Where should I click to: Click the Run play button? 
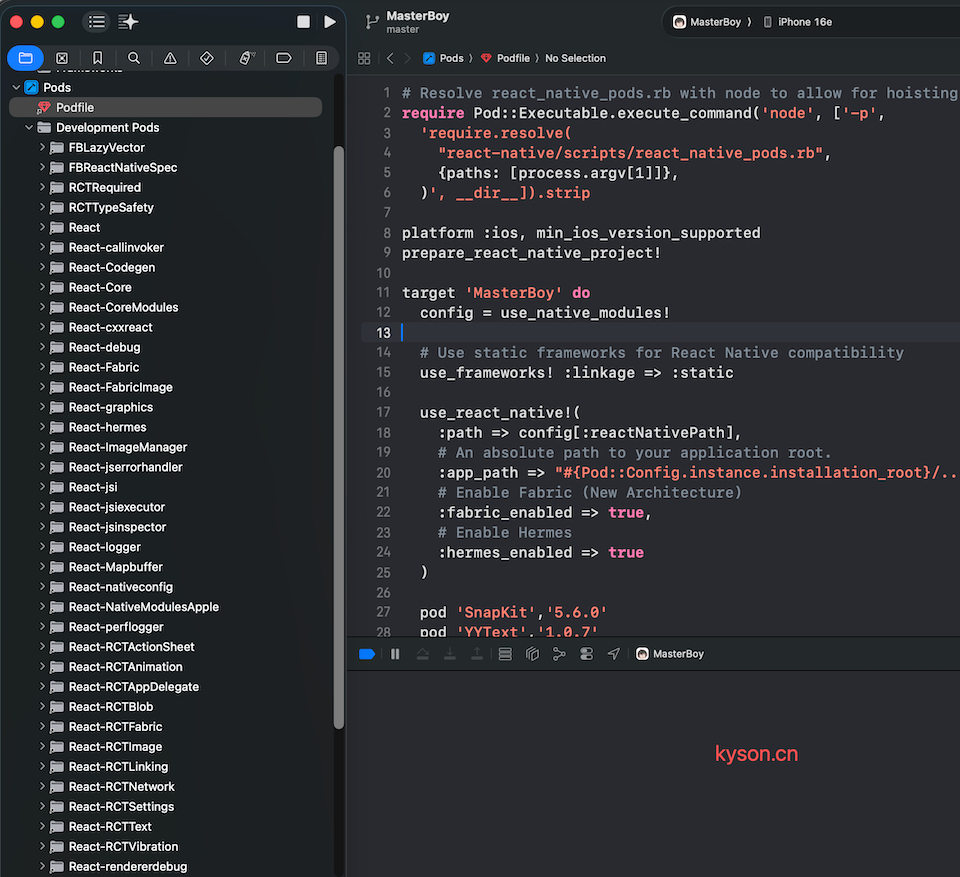tap(330, 21)
